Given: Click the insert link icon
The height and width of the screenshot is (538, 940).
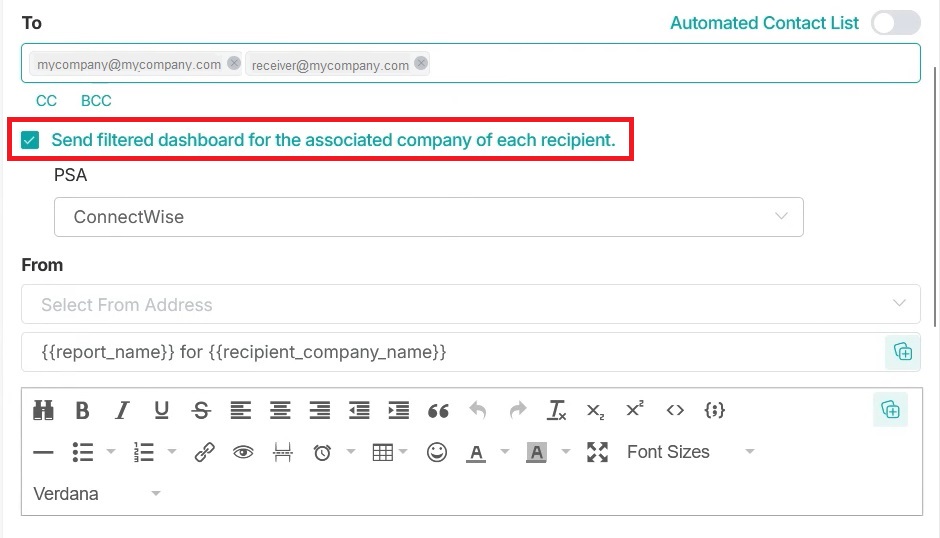Looking at the screenshot, I should (x=205, y=452).
